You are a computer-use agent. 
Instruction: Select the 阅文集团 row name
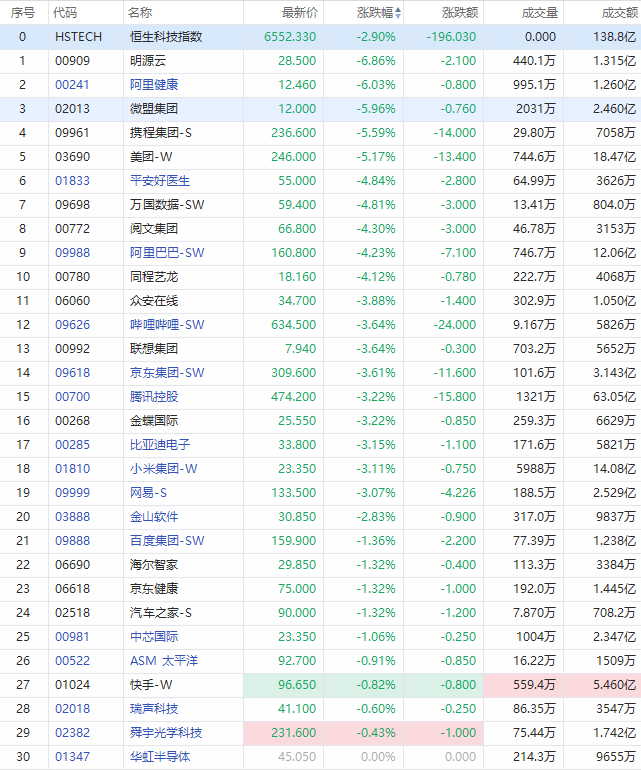click(154, 229)
